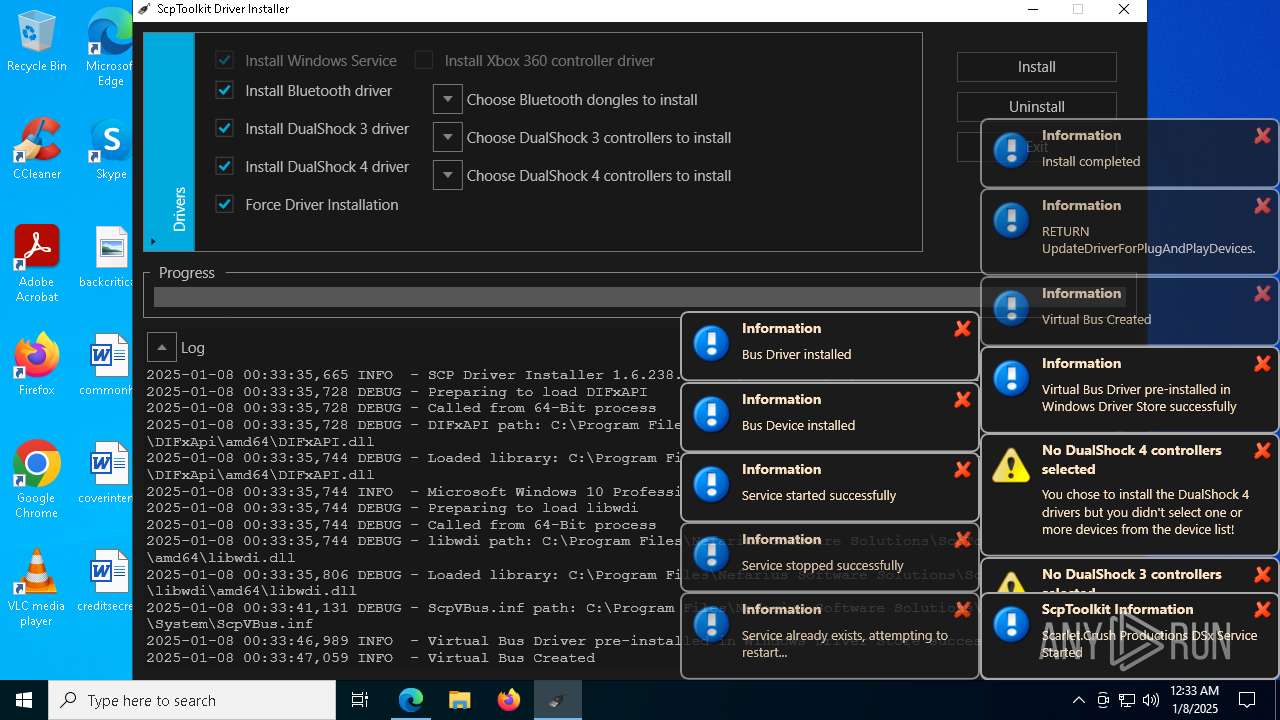Dismiss the 'Bus Device installed' notification
Image resolution: width=1280 pixels, height=720 pixels.
962,400
